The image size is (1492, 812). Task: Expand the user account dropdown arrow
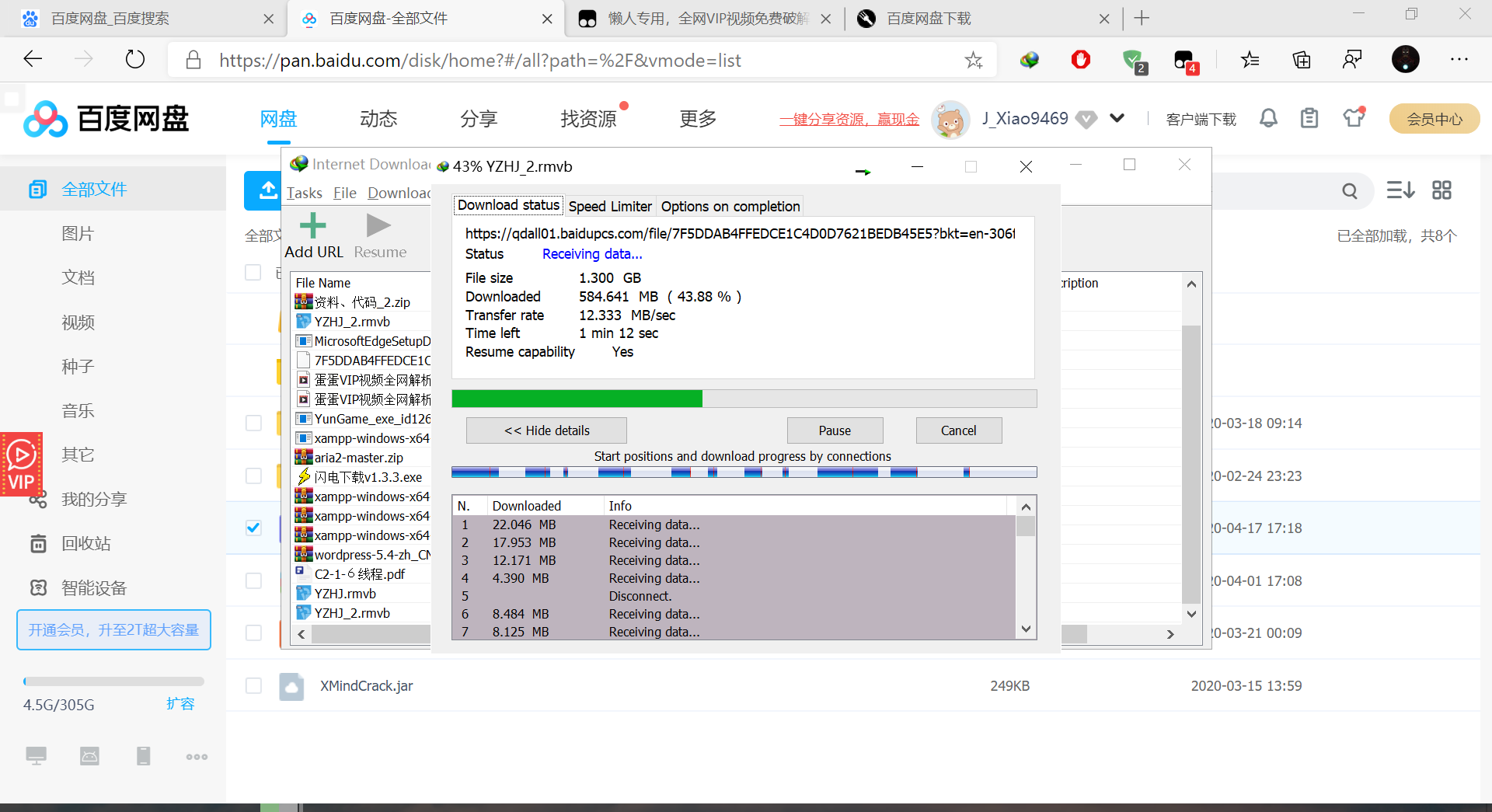click(x=1117, y=118)
